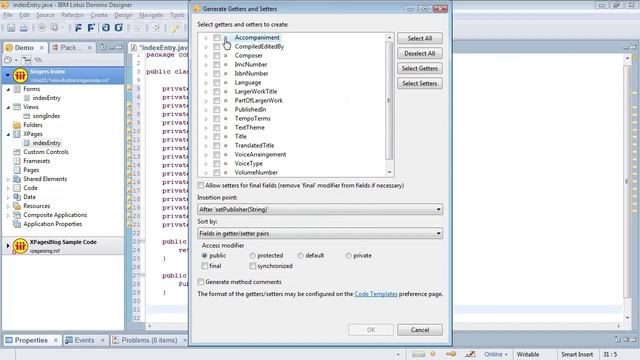
Task: Click the Select Setters button
Action: (420, 84)
